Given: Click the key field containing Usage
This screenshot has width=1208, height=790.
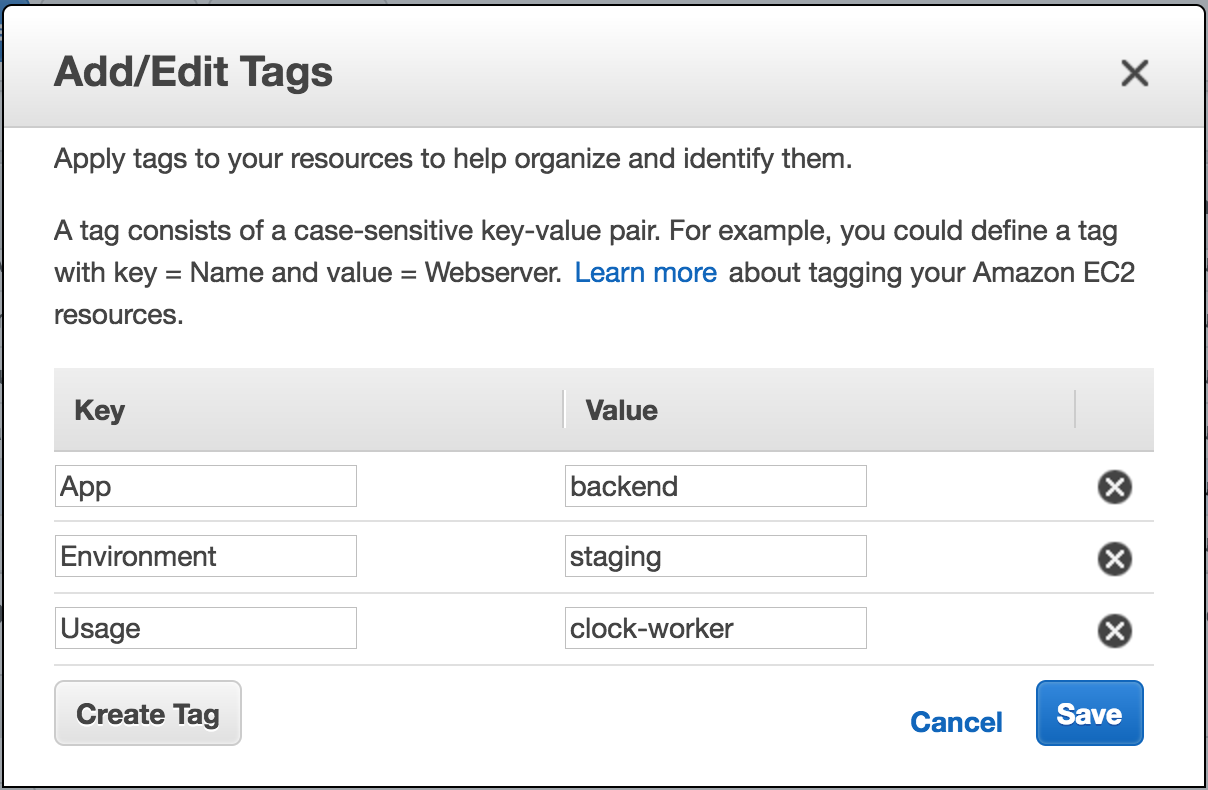Looking at the screenshot, I should (205, 627).
